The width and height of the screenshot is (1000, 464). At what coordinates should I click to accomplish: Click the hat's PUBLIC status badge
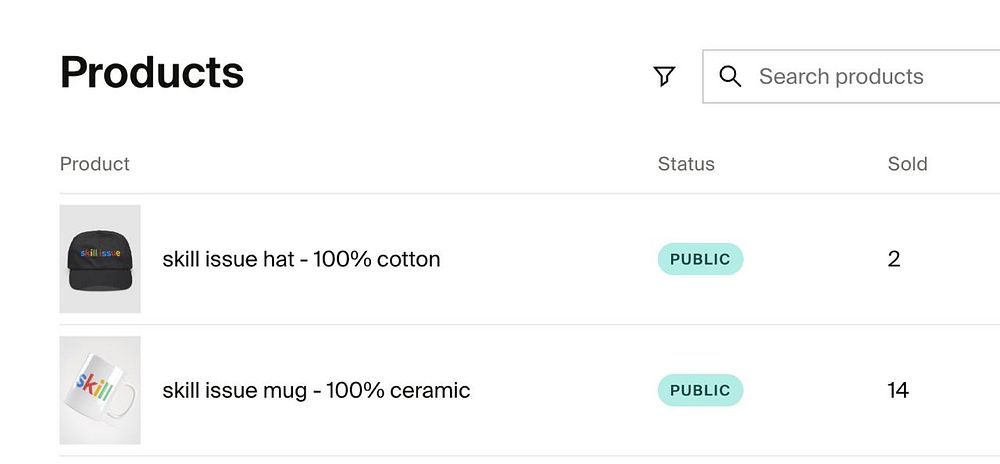click(x=700, y=259)
